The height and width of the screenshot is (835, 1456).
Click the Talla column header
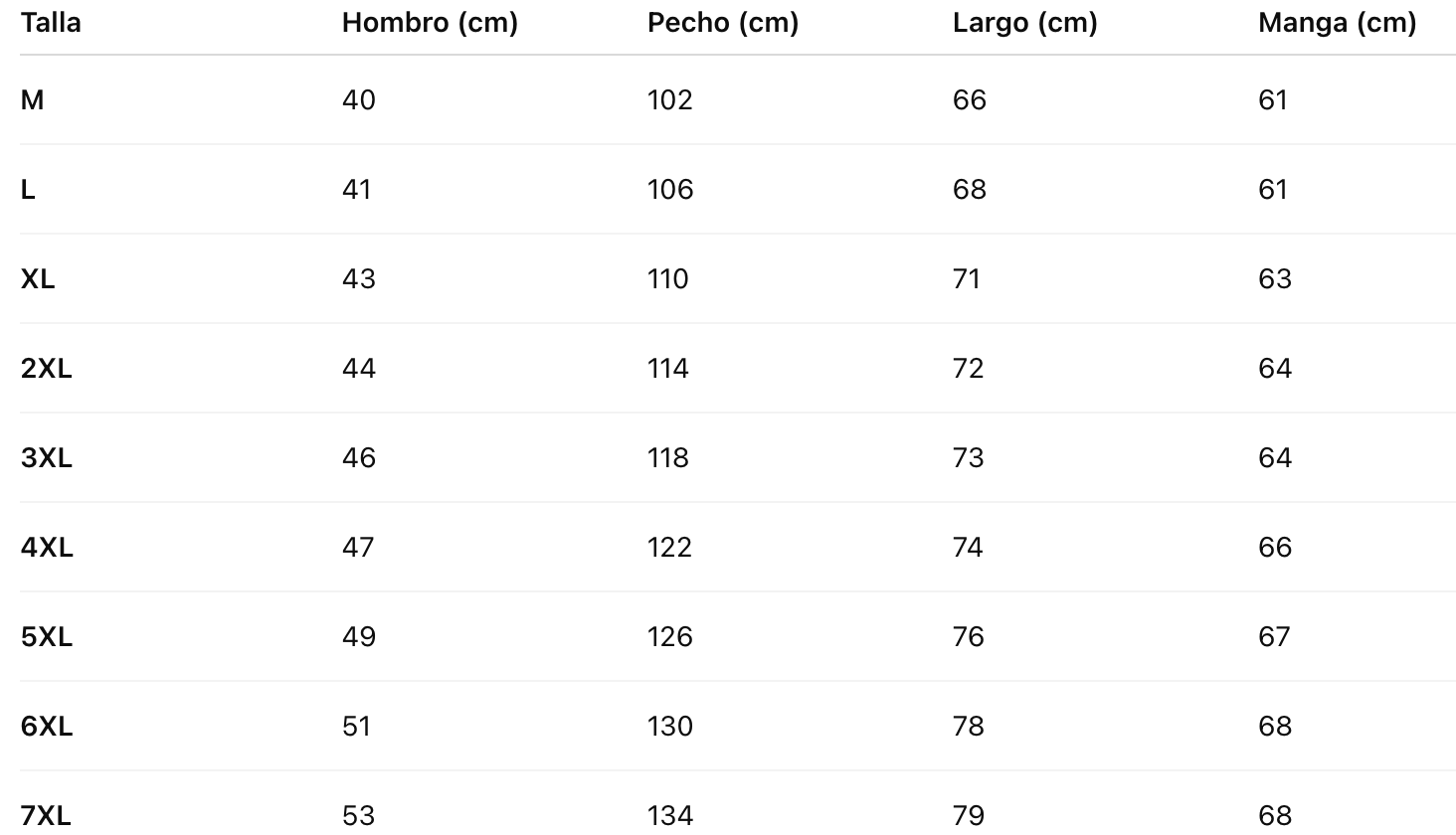point(51,22)
